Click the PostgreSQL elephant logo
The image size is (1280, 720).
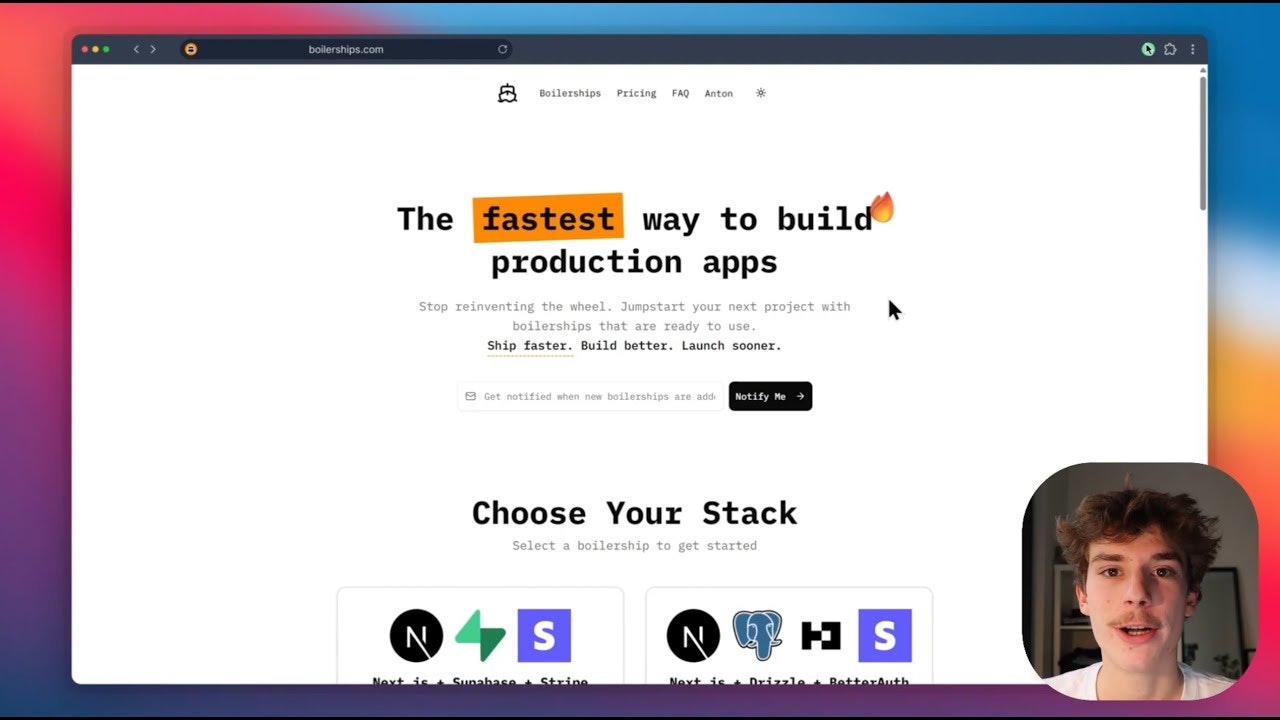(757, 635)
